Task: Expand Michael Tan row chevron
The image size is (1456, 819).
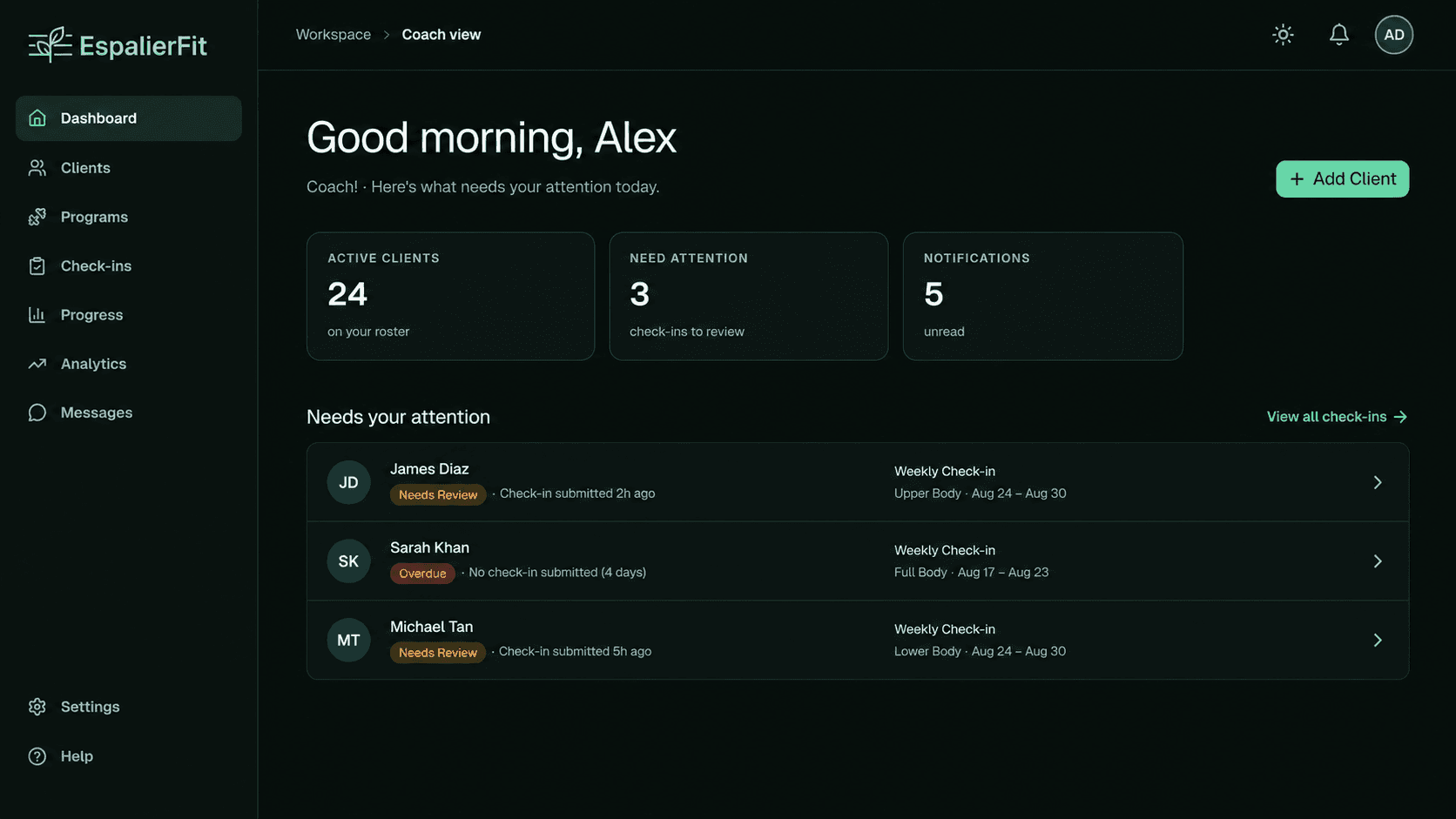Action: coord(1377,641)
